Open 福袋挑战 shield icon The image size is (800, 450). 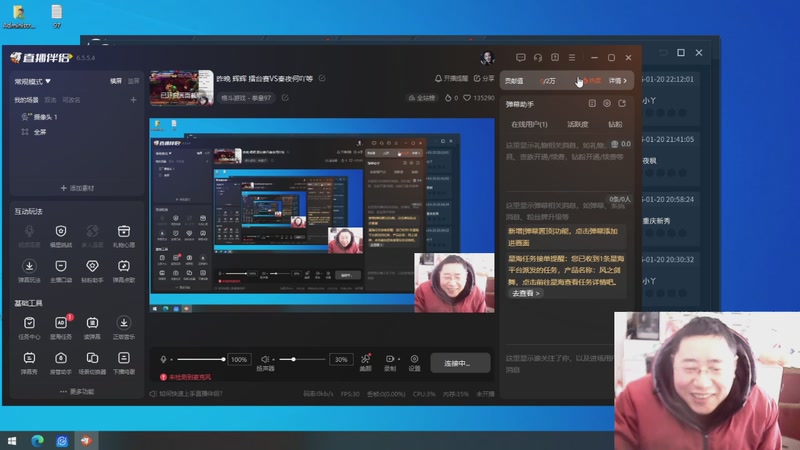click(61, 231)
